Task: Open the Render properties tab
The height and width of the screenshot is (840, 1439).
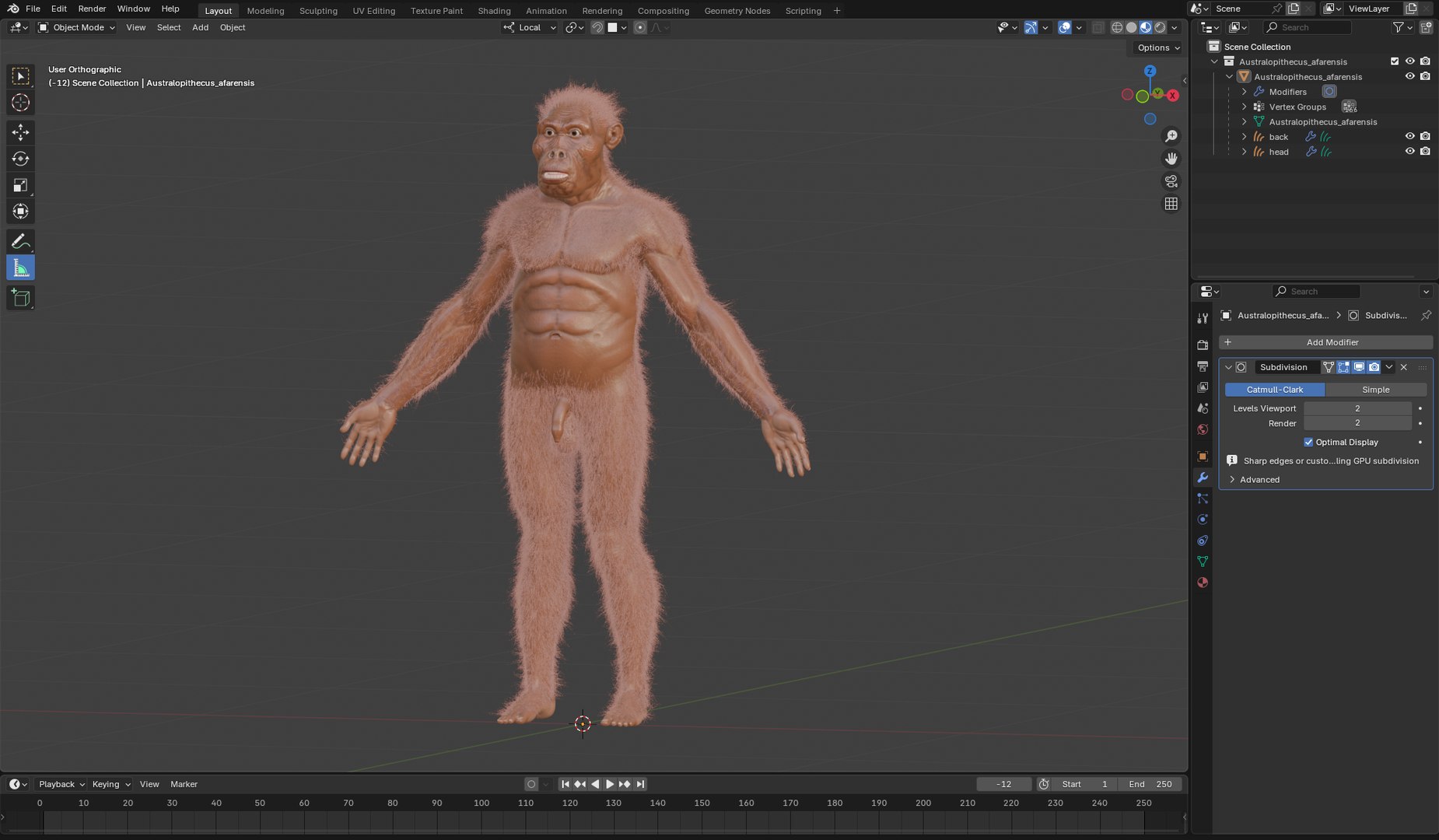Action: click(x=1203, y=345)
